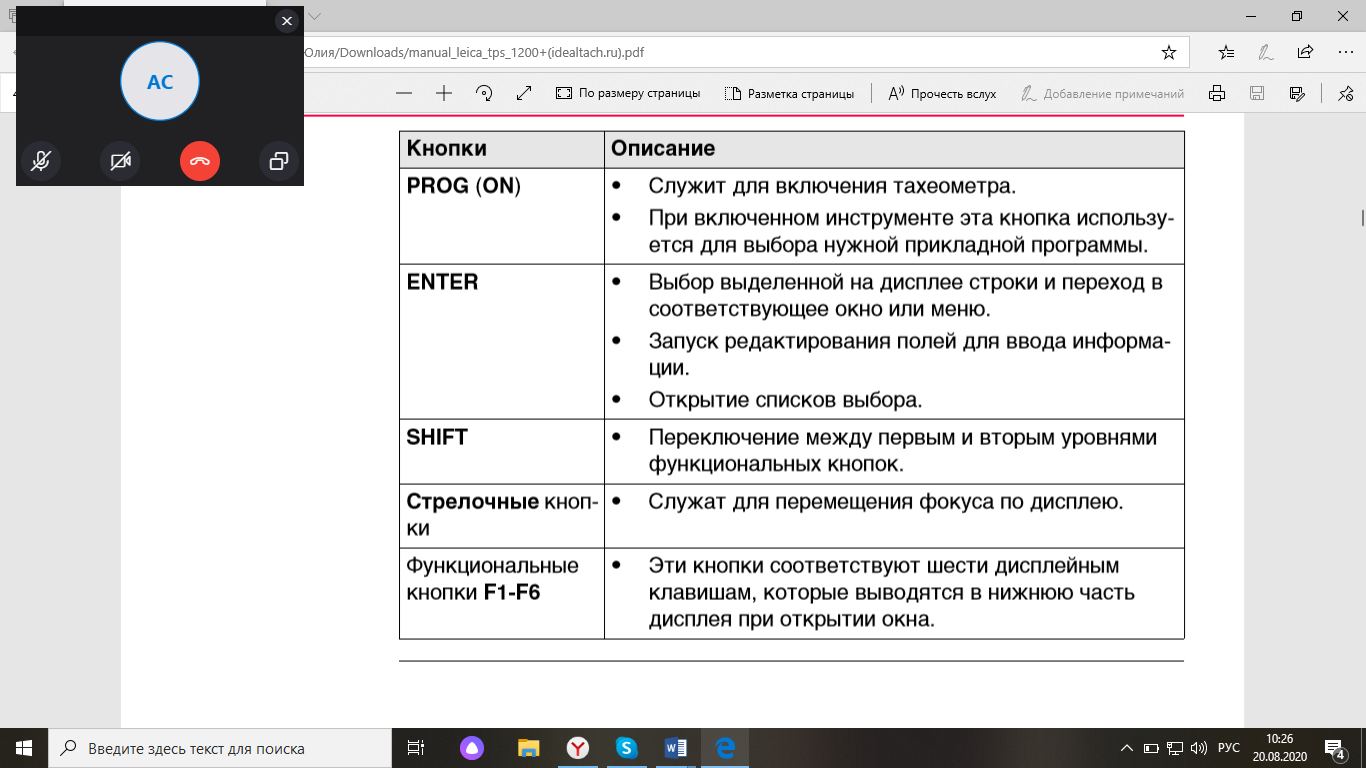
Task: Click the Кнопки column header
Action: tap(502, 149)
